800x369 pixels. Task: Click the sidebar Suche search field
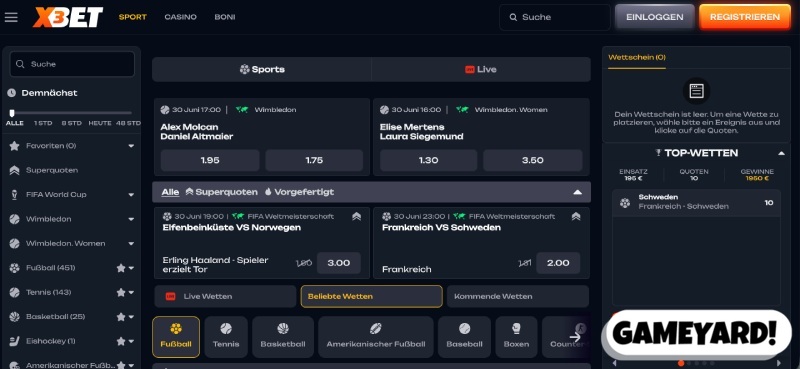click(x=72, y=64)
